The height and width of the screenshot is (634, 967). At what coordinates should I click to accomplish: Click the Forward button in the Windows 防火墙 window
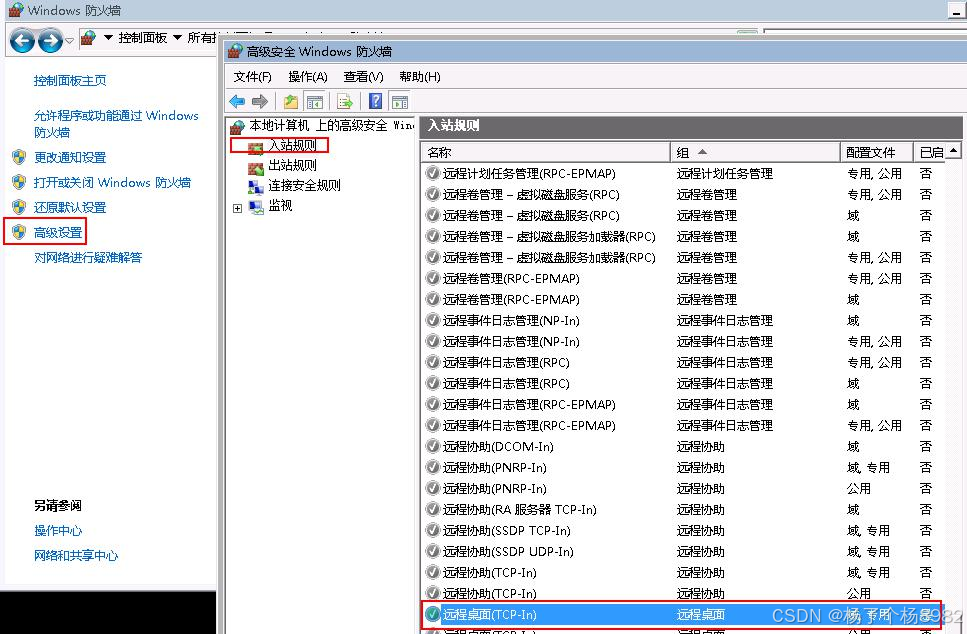(50, 41)
